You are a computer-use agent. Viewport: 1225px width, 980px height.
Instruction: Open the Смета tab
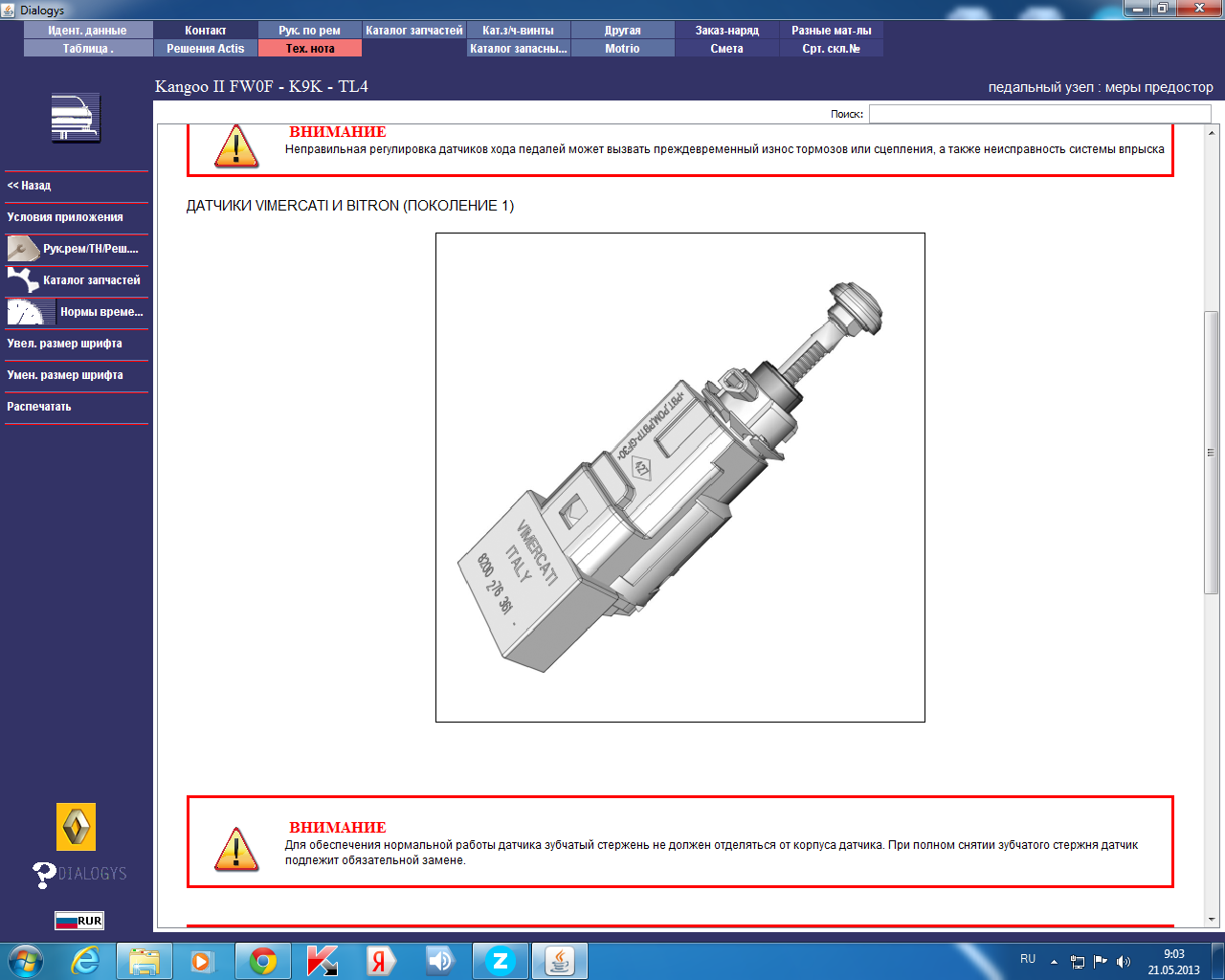tap(727, 49)
